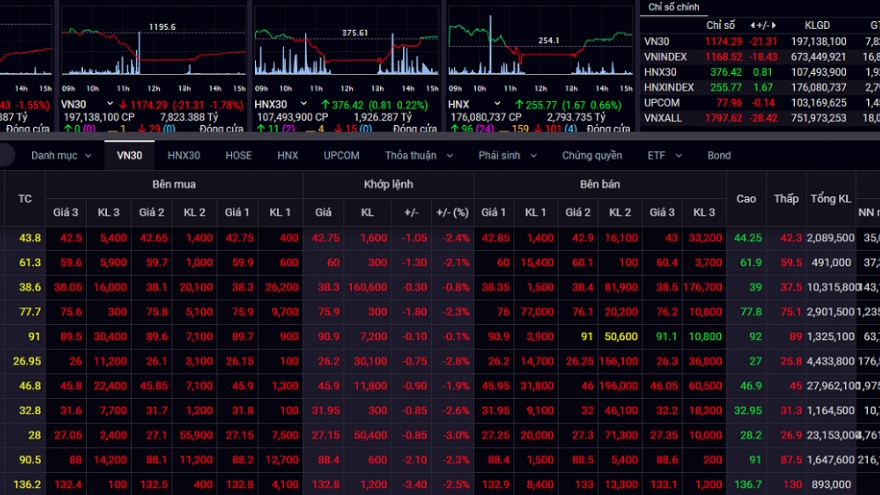Select the VN30 tab
The image size is (880, 495).
tap(129, 156)
